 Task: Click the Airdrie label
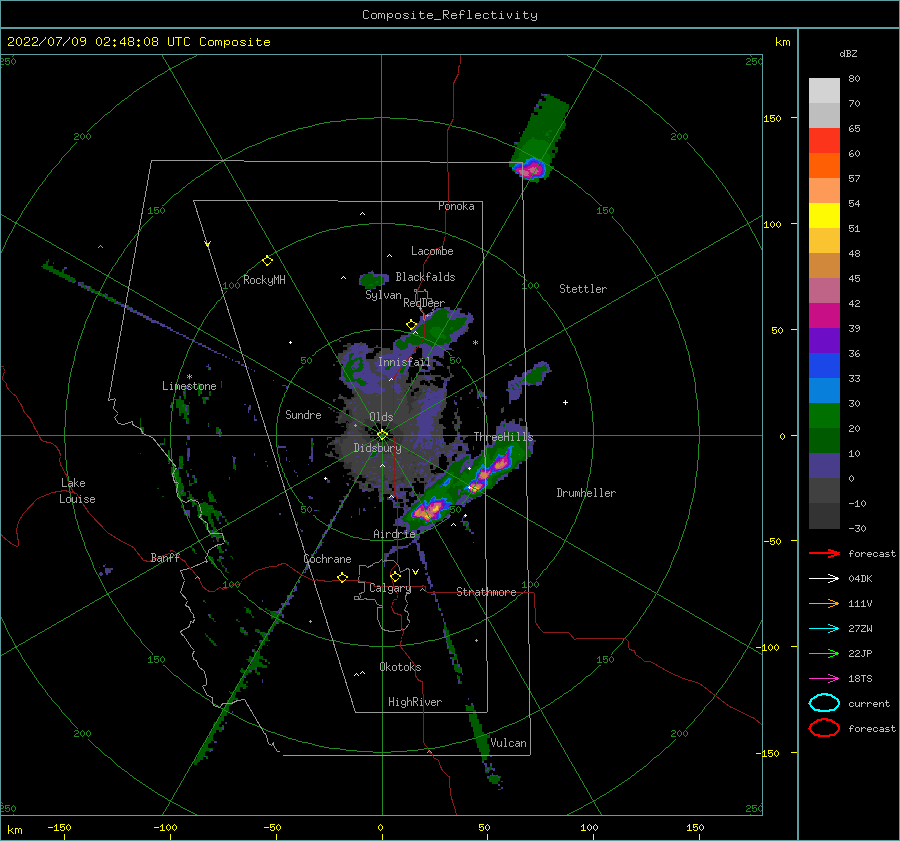click(394, 534)
